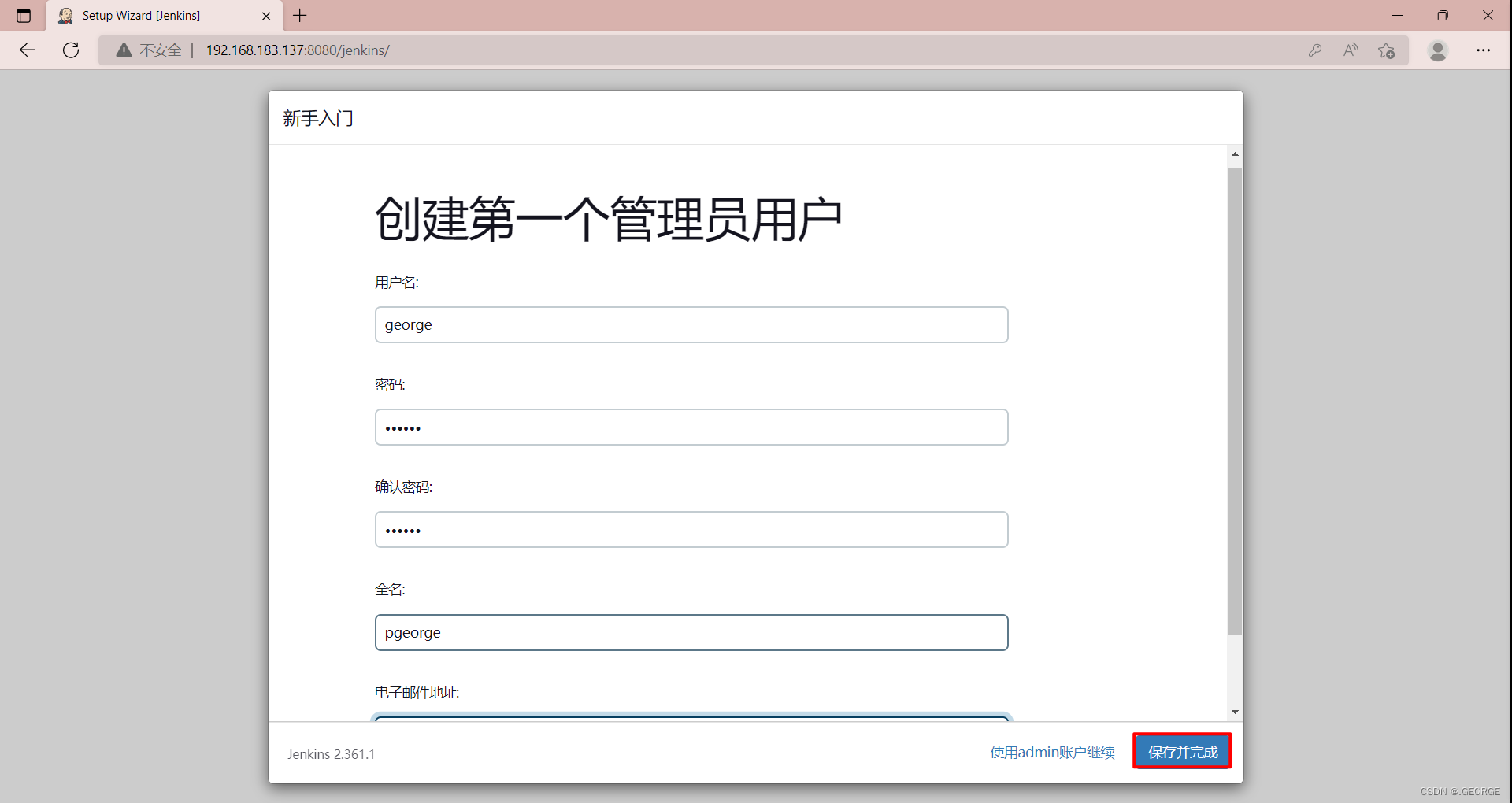Focus the 确认密码 confirm password field
Image resolution: width=1512 pixels, height=803 pixels.
pos(691,530)
